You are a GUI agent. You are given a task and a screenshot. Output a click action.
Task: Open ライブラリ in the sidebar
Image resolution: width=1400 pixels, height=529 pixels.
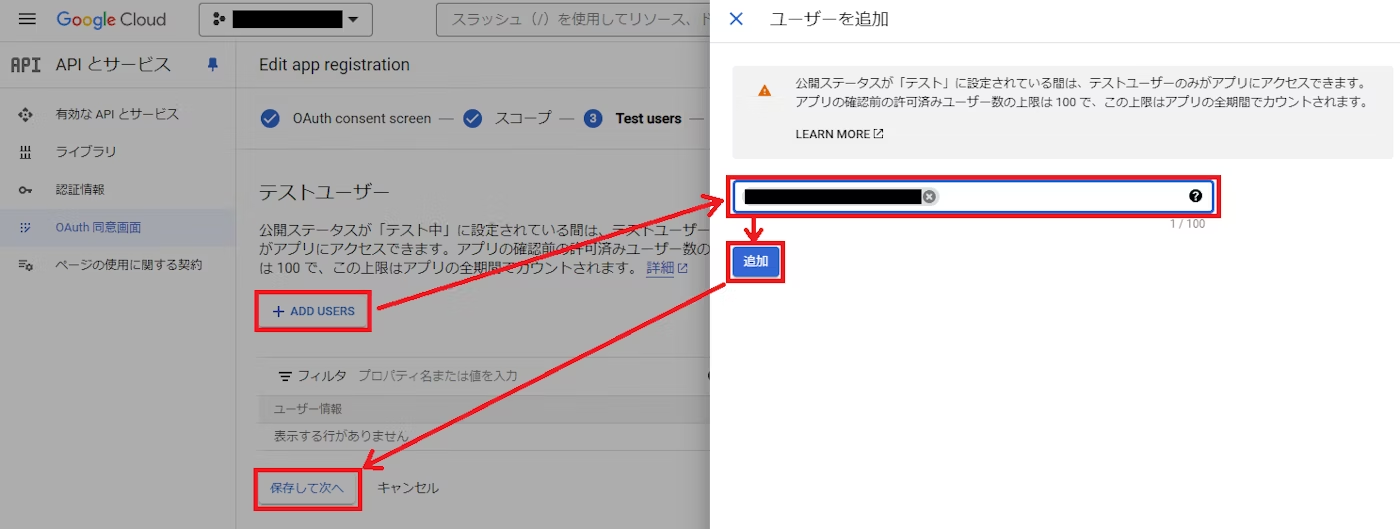(86, 152)
